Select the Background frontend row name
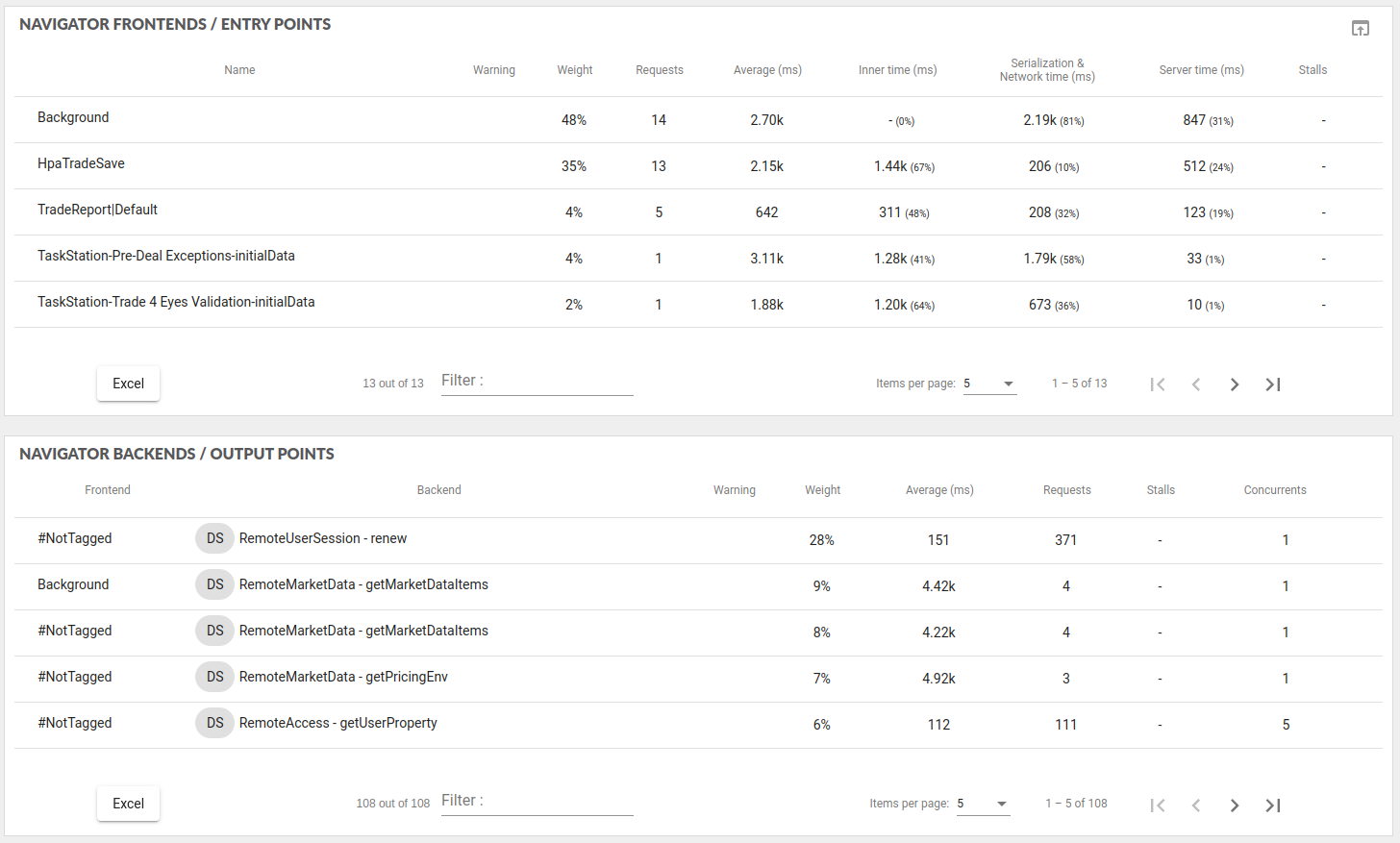This screenshot has width=1400, height=843. [73, 117]
